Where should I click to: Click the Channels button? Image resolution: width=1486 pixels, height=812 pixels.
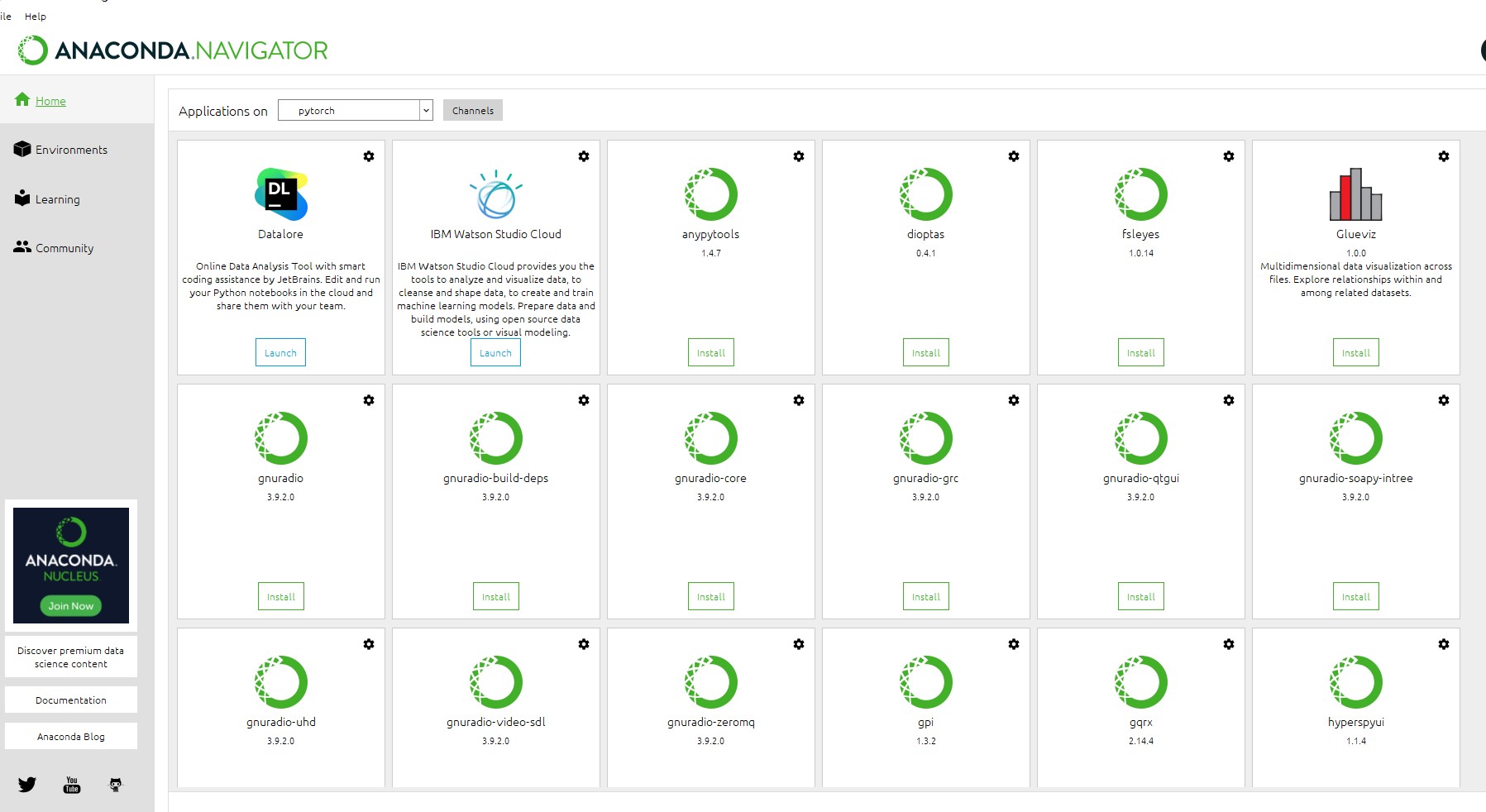coord(473,110)
